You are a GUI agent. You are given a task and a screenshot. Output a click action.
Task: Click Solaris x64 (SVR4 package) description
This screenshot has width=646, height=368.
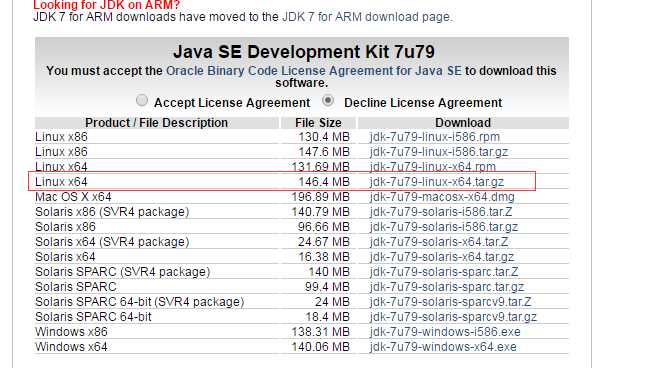[x=112, y=242]
